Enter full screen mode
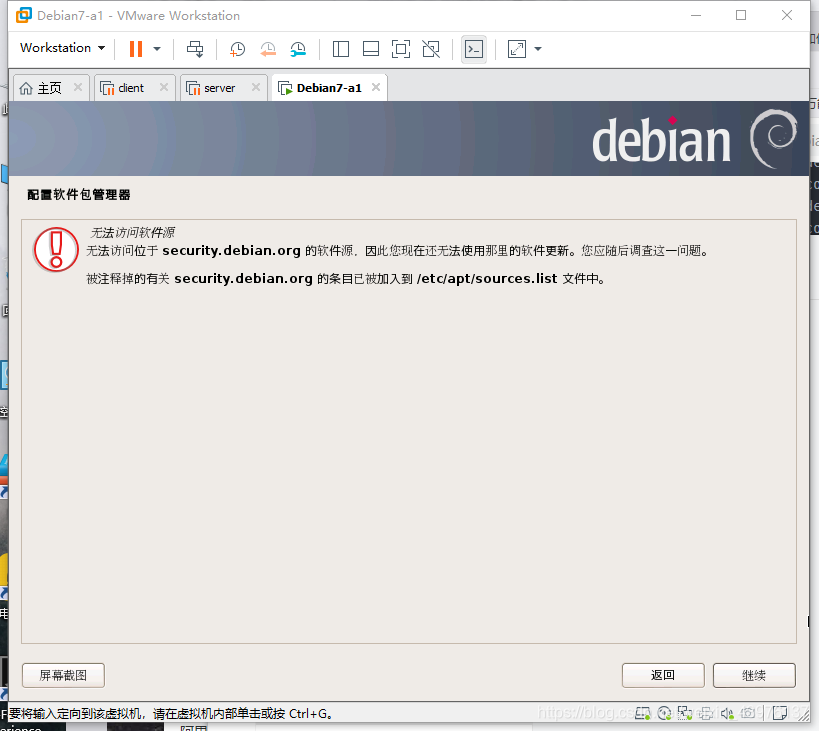819x731 pixels. (401, 49)
